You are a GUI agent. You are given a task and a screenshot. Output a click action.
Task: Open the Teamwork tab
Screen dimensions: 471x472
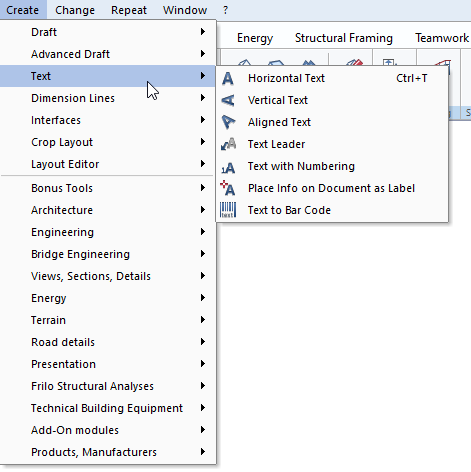442,38
